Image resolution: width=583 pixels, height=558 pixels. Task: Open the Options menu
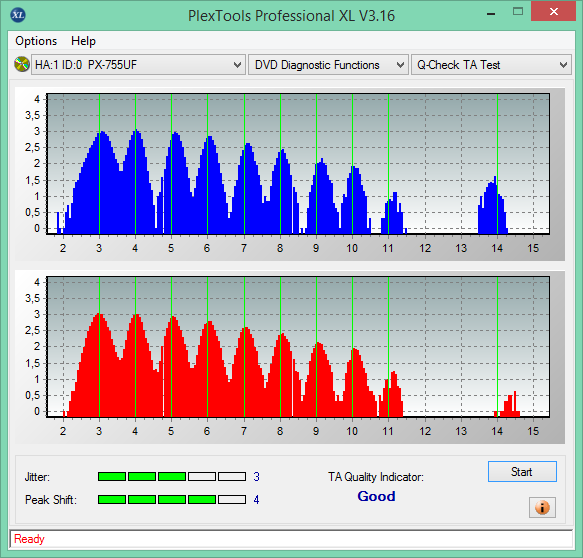pyautogui.click(x=36, y=41)
